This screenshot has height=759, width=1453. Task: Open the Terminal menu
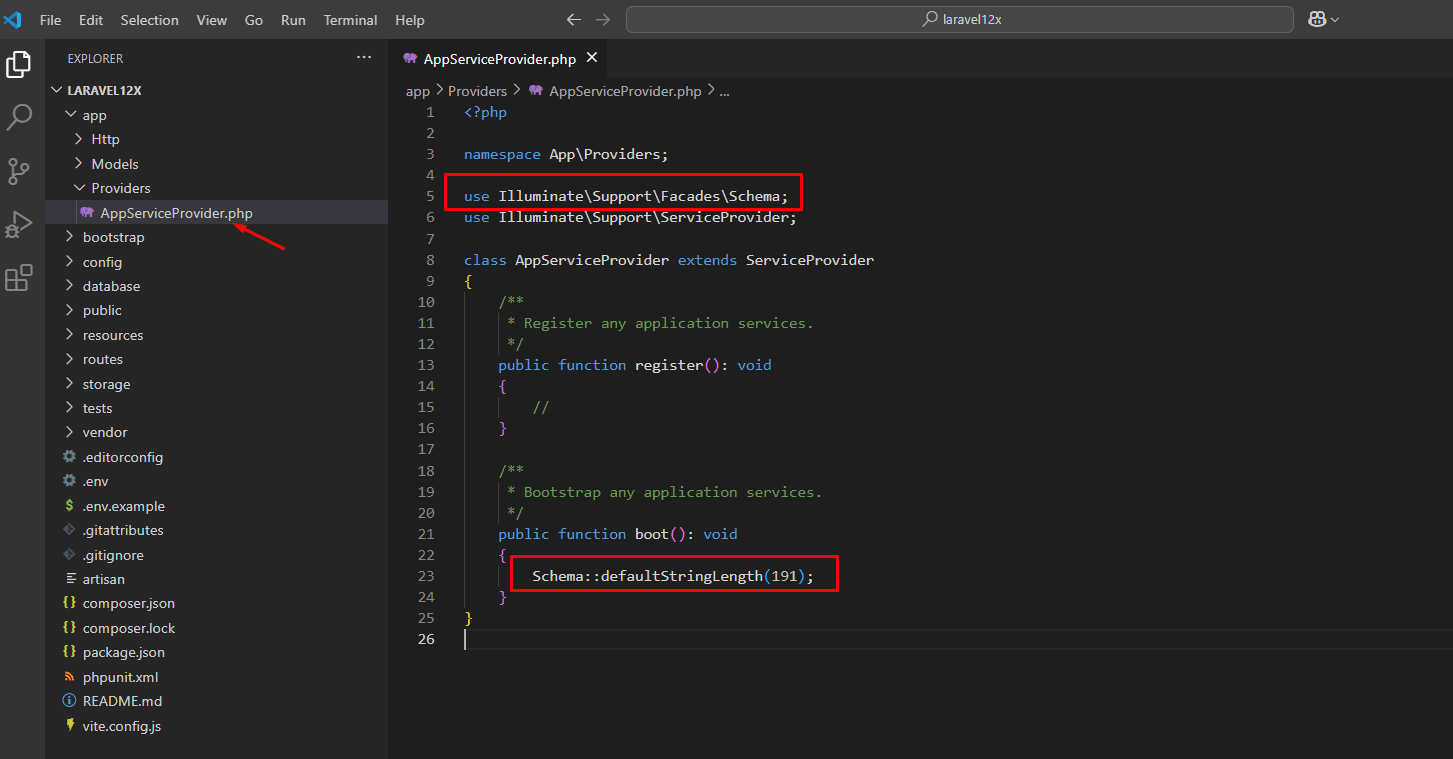point(350,20)
